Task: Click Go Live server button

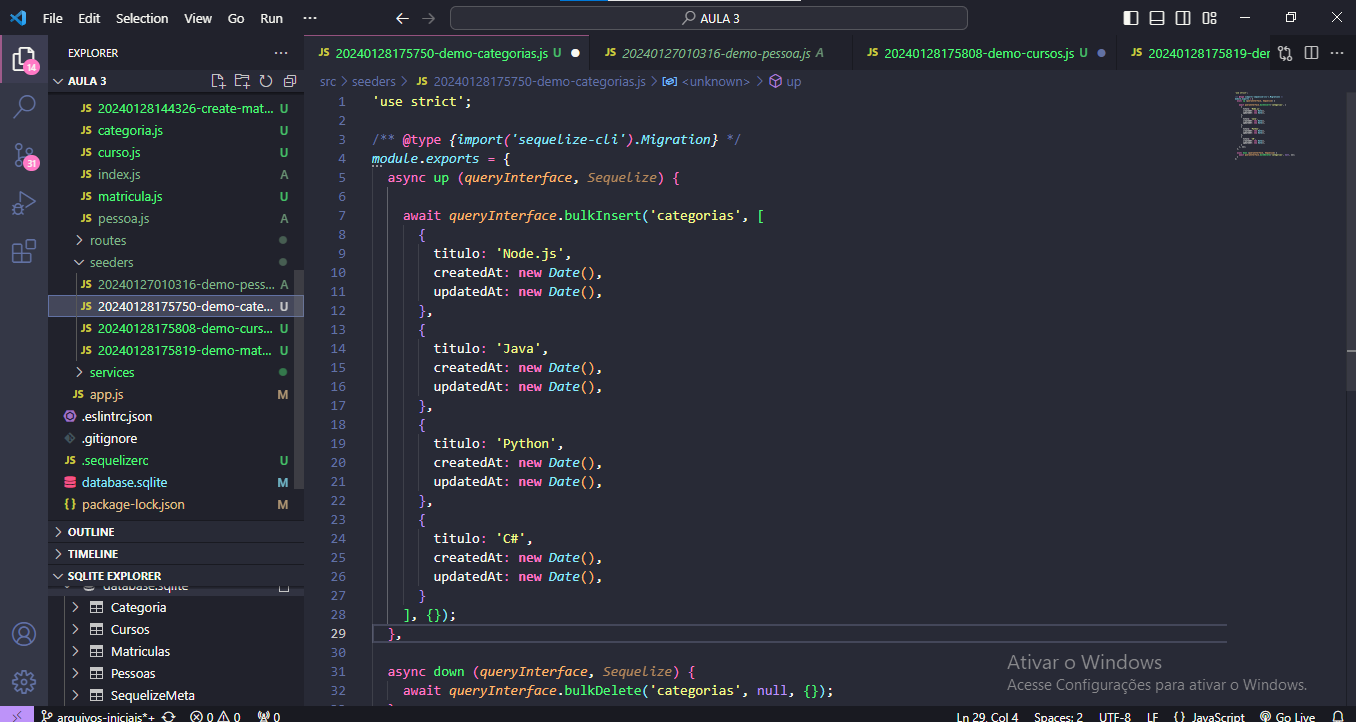Action: coord(1287,716)
